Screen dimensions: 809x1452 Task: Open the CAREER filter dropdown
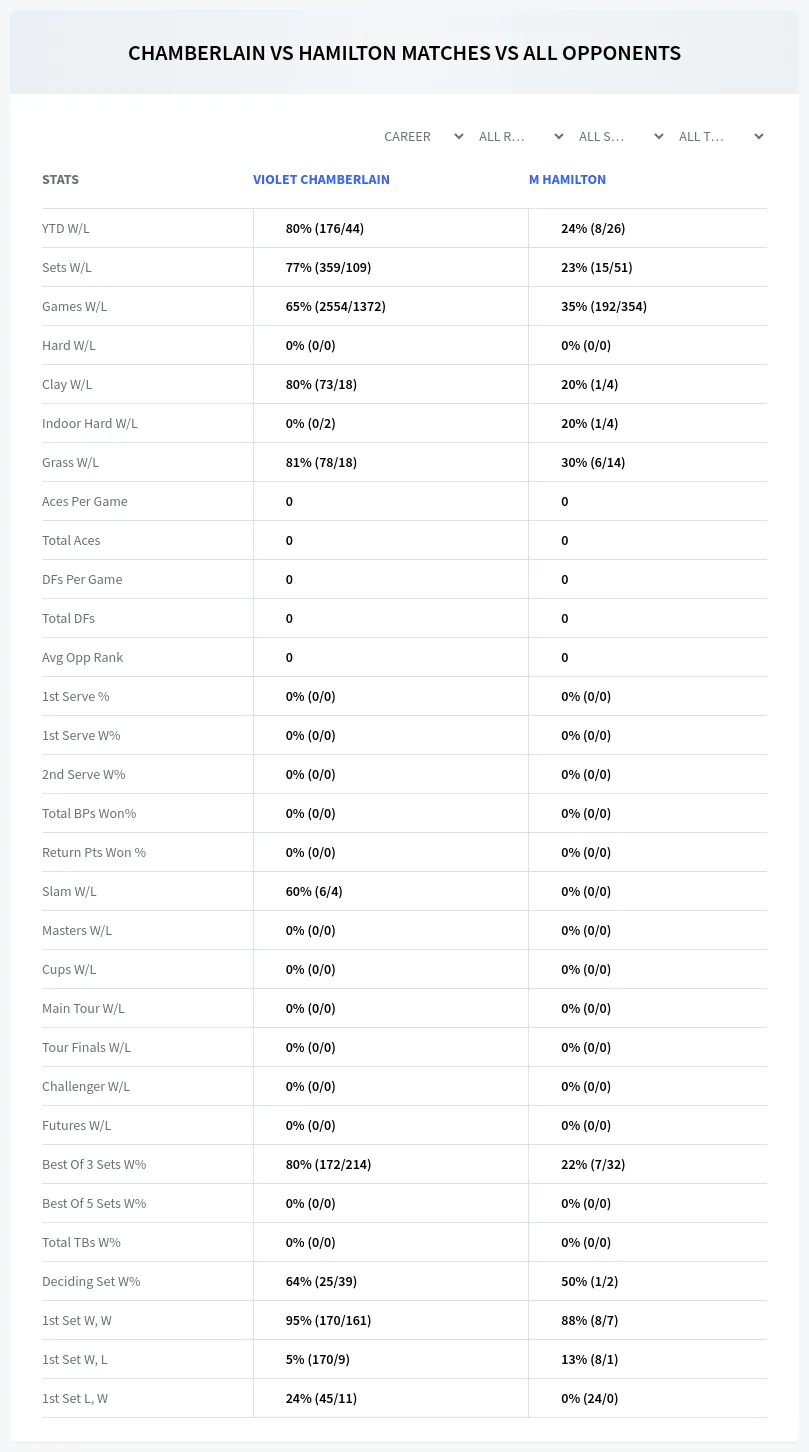click(x=423, y=136)
